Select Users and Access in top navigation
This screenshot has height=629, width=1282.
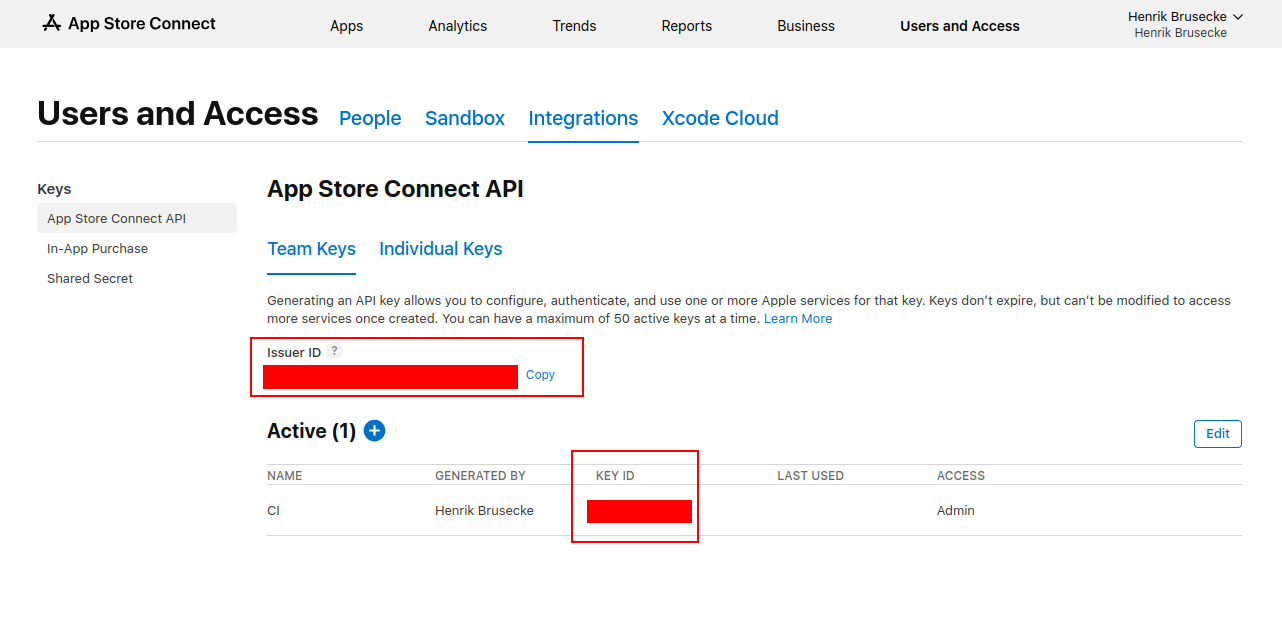pos(960,26)
